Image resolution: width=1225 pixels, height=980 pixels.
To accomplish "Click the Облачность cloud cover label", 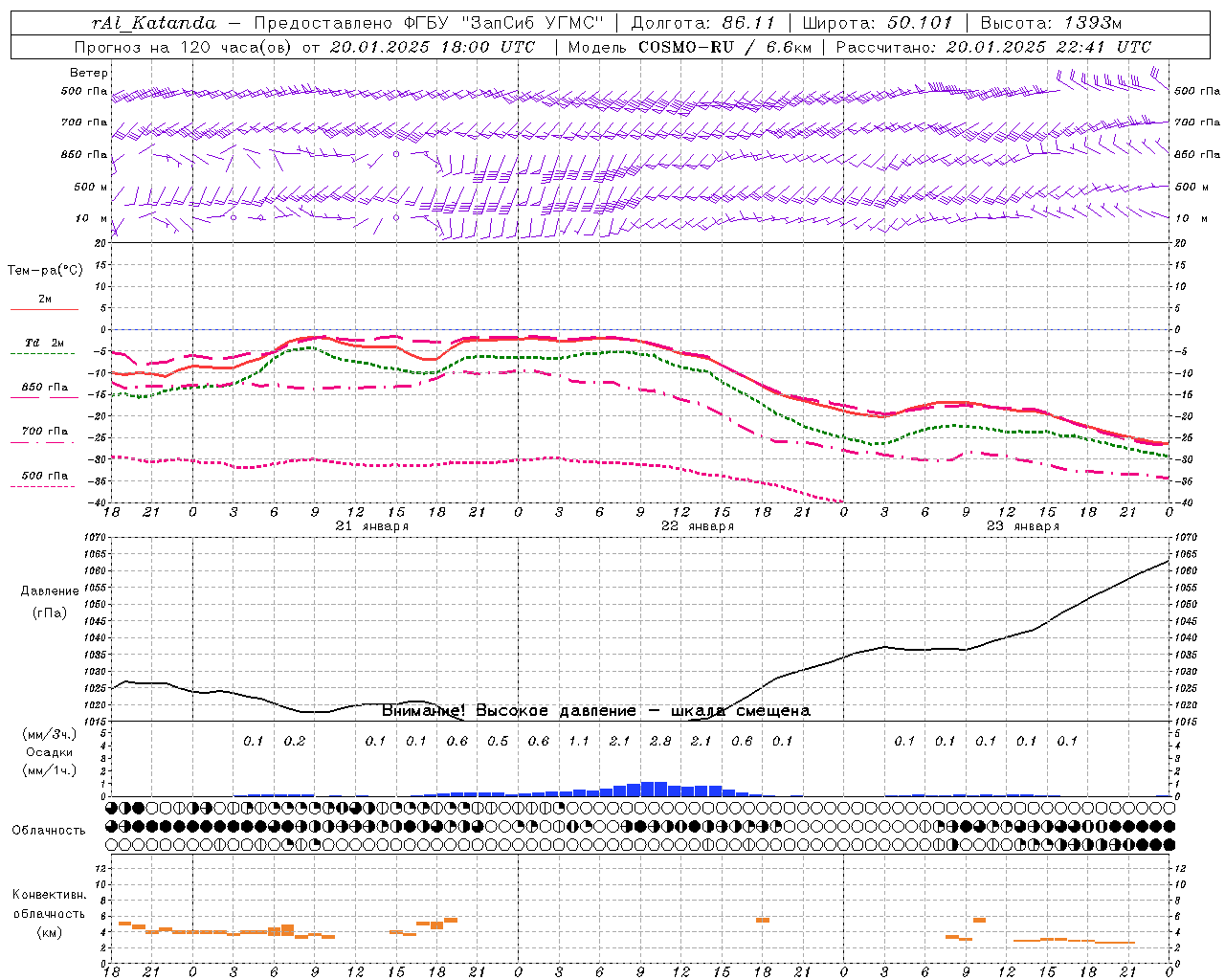I will 49,831.
